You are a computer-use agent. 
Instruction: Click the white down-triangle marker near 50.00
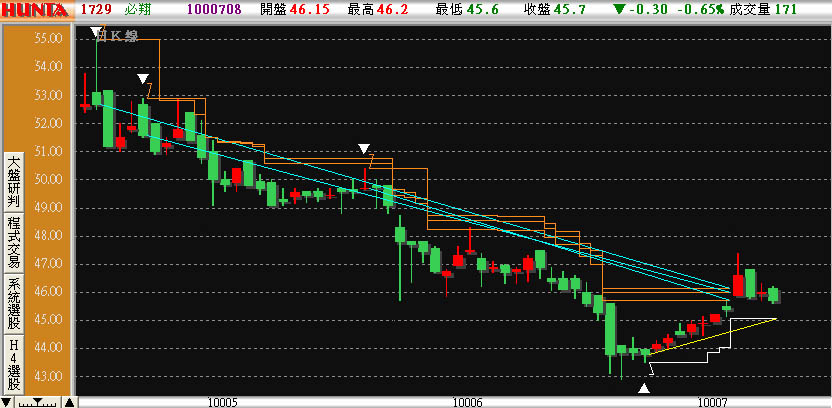pyautogui.click(x=364, y=148)
